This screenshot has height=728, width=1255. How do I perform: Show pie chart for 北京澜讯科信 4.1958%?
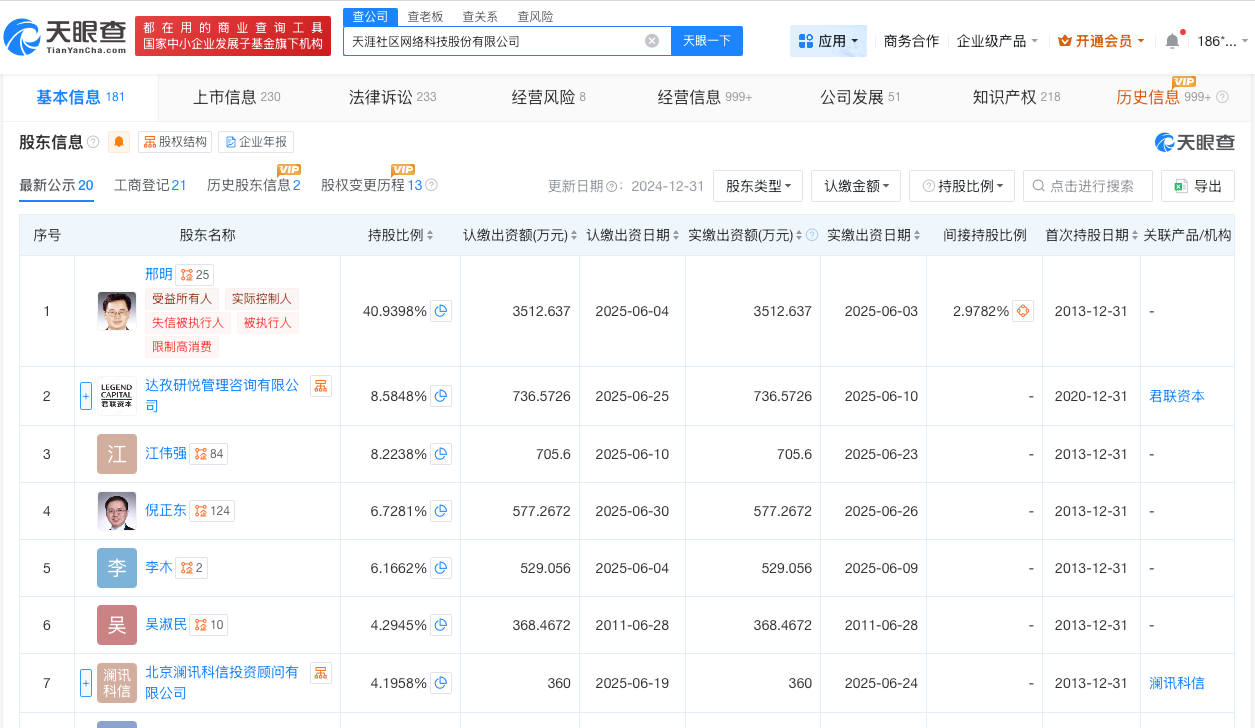(441, 683)
